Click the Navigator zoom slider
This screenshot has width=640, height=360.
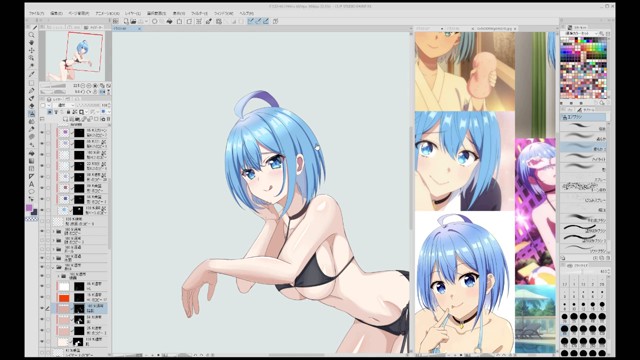coord(53,86)
